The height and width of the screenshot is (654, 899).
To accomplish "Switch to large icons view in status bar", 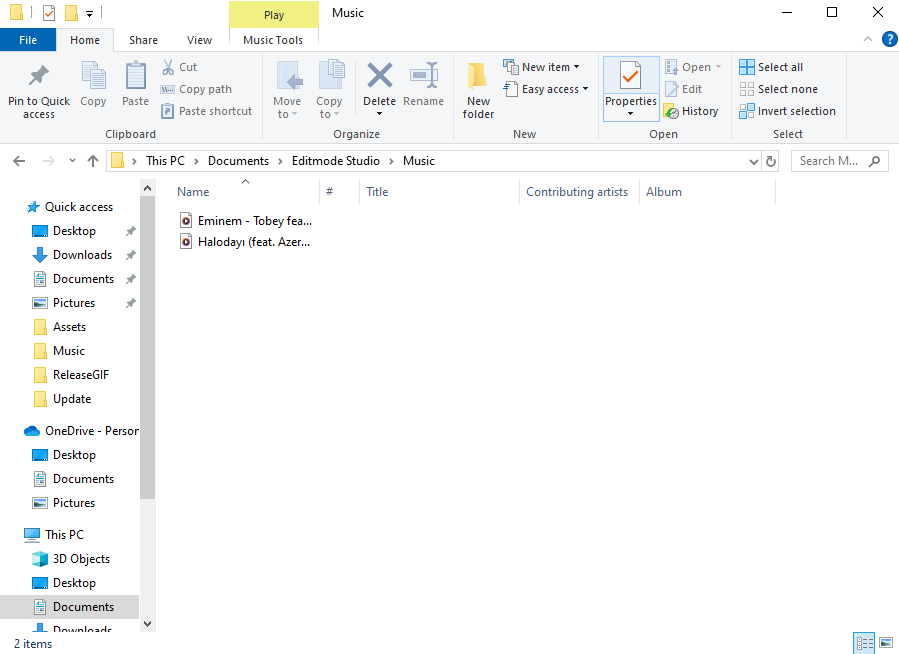I will point(886,643).
